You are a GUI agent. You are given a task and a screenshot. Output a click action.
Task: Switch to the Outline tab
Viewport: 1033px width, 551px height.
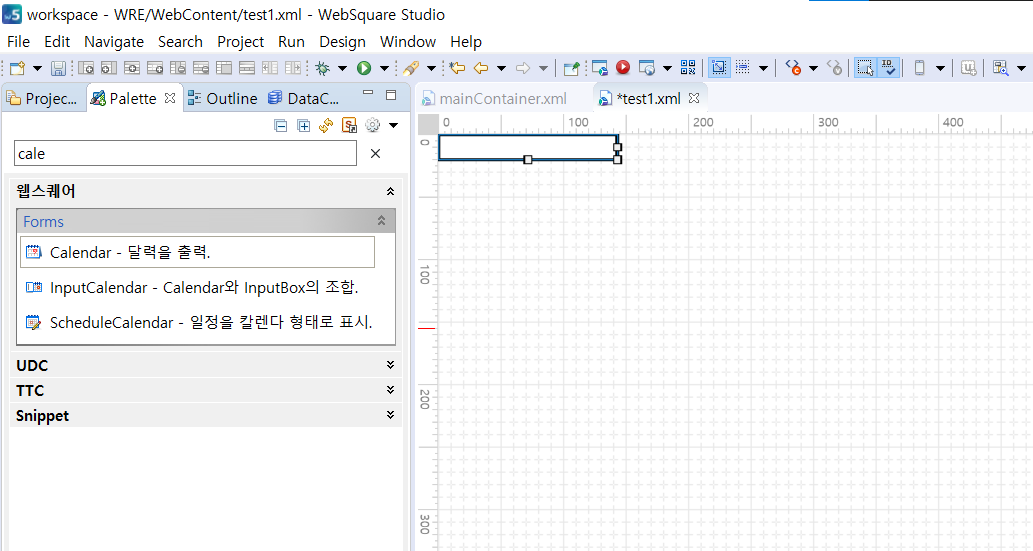pyautogui.click(x=223, y=98)
